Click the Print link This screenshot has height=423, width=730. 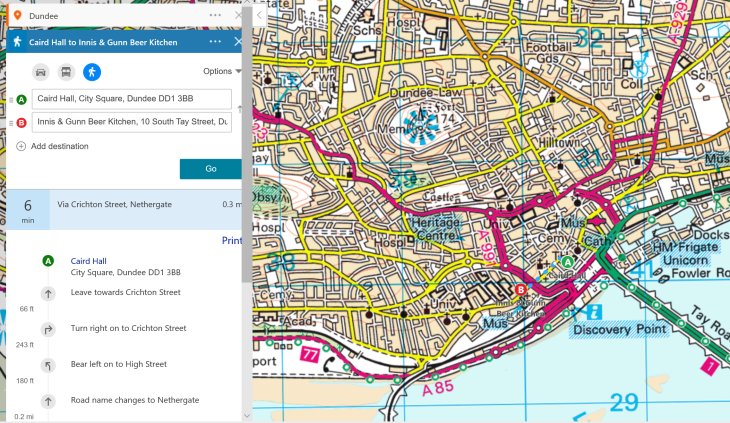coord(230,240)
